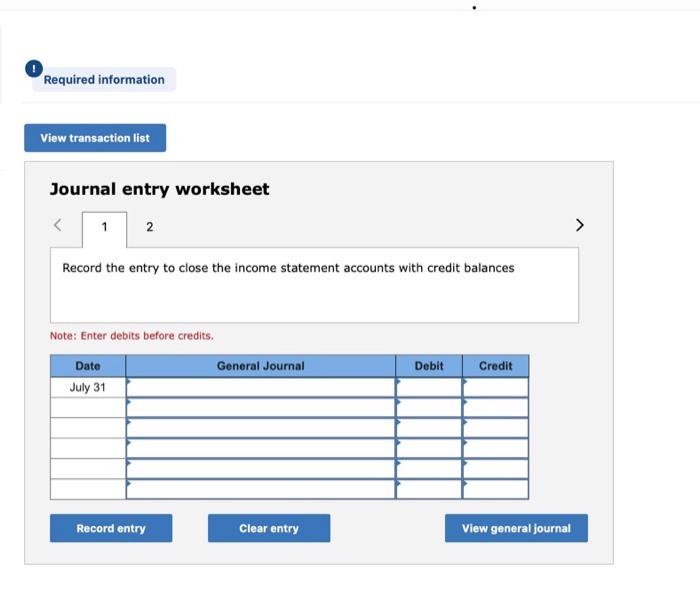Click the General Journal column header
This screenshot has width=700, height=604.
pos(261,366)
